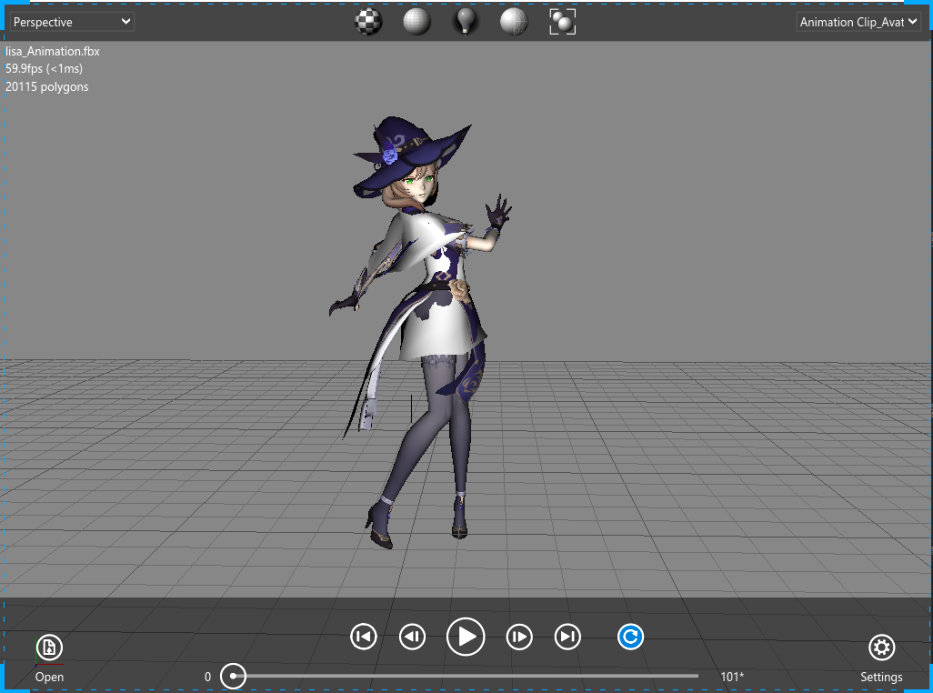
Task: Open a file with the Open button
Action: [49, 658]
